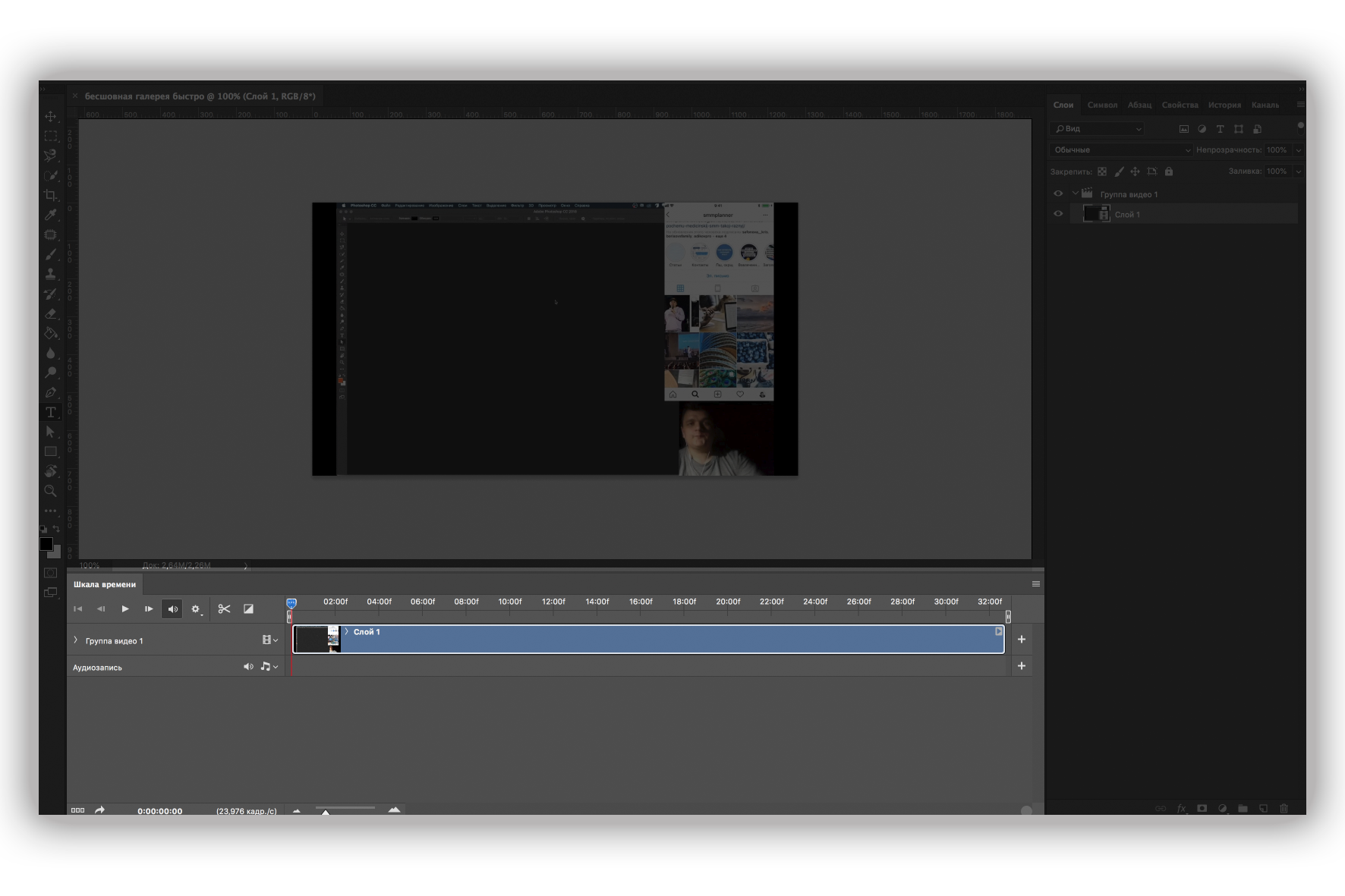The width and height of the screenshot is (1345, 896).
Task: Add audio to the Аудиозапись track
Action: (x=1022, y=666)
